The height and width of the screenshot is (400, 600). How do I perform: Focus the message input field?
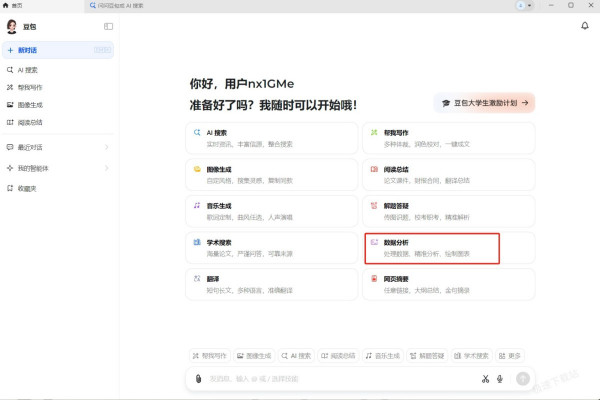(341, 379)
